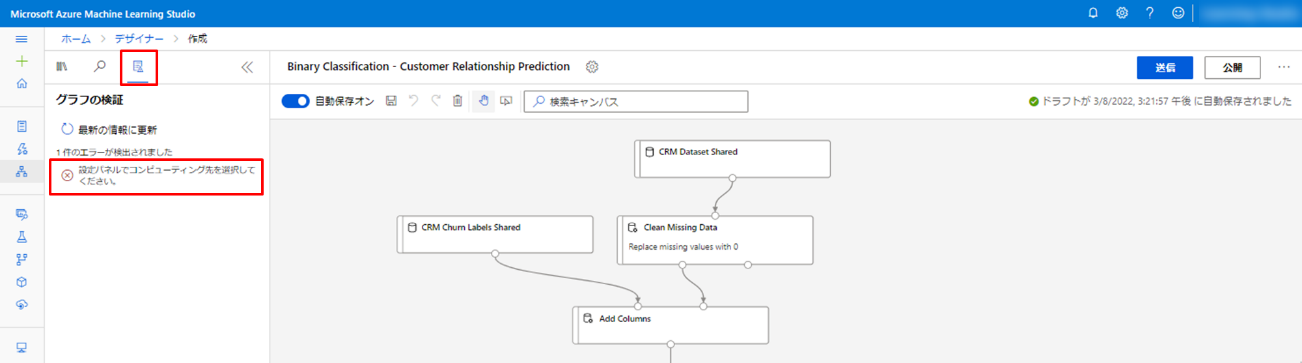Click the save disk toolbar icon
This screenshot has width=1302, height=363.
(x=391, y=101)
